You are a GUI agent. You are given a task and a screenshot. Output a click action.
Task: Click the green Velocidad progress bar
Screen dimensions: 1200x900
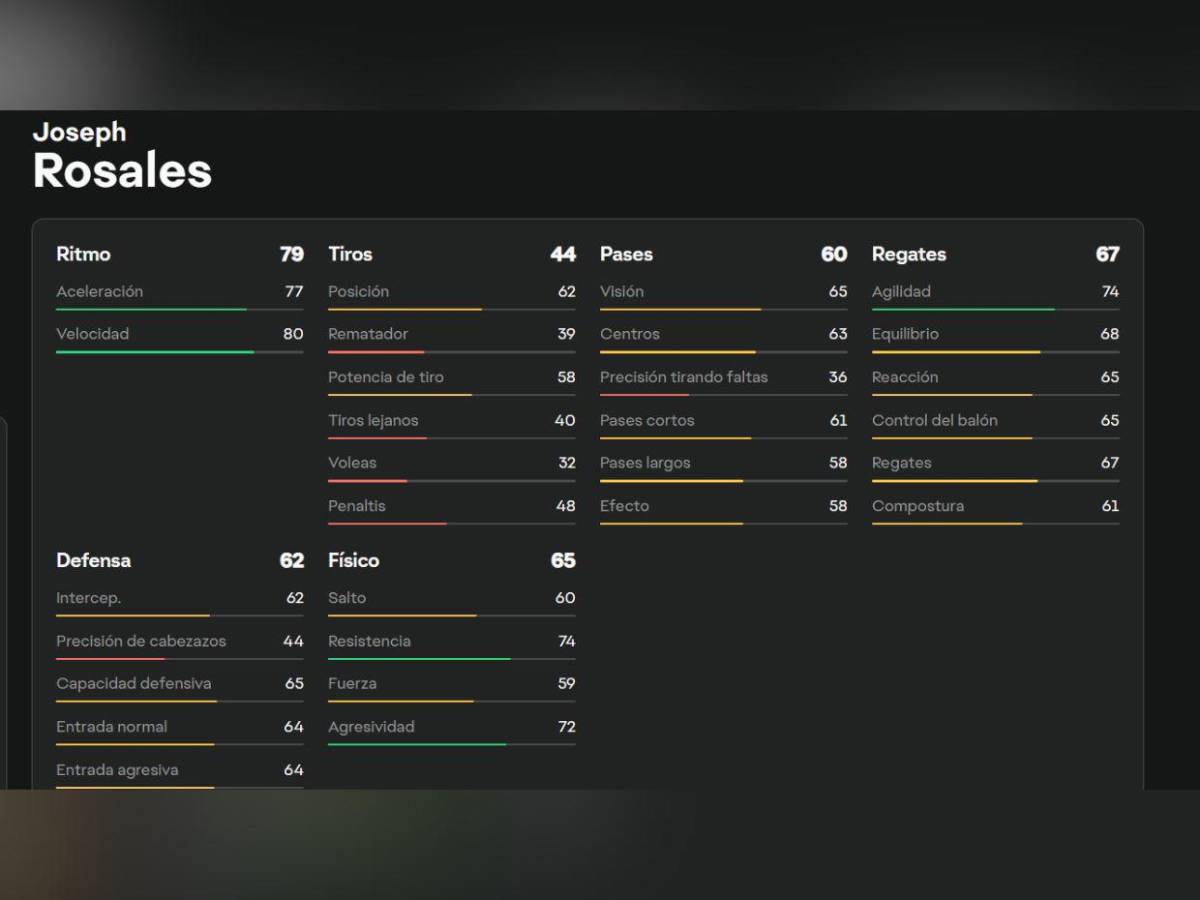click(x=155, y=352)
